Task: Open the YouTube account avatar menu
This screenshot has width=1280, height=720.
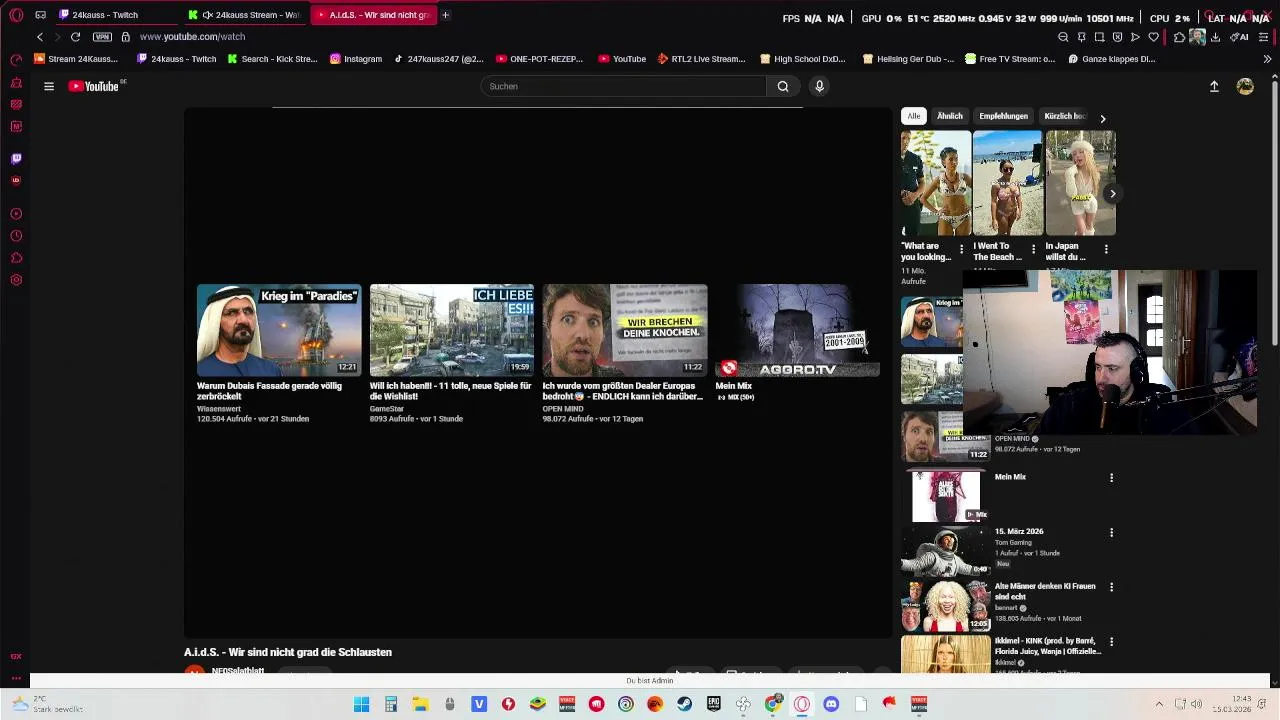Action: click(1245, 87)
